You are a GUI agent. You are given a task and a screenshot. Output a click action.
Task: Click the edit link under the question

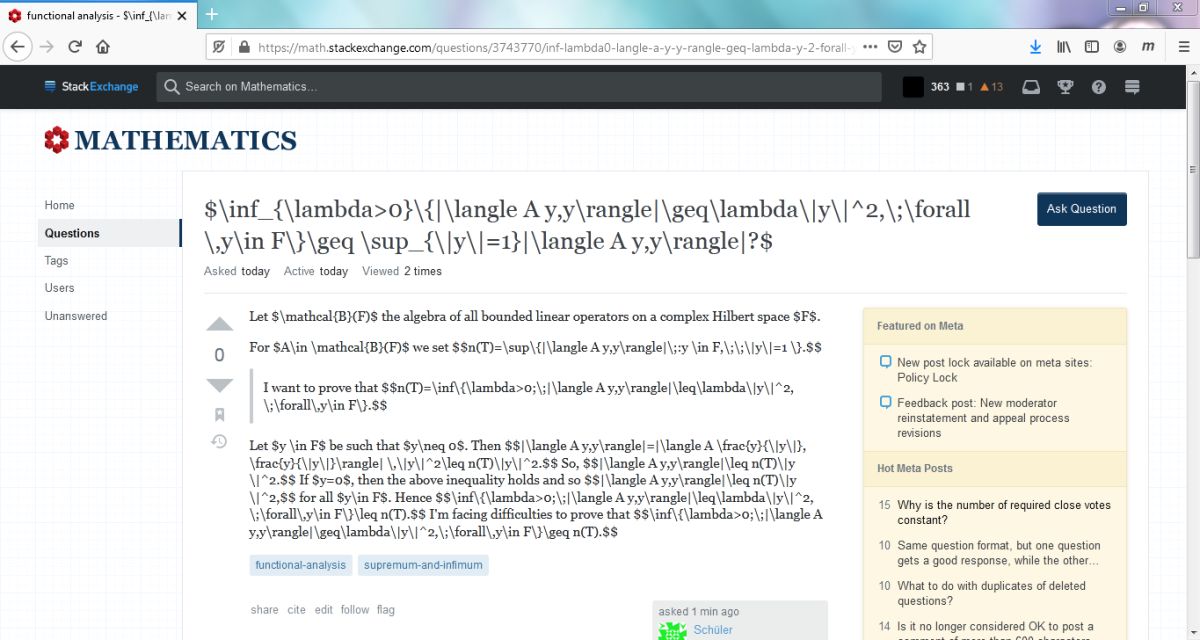(x=324, y=610)
